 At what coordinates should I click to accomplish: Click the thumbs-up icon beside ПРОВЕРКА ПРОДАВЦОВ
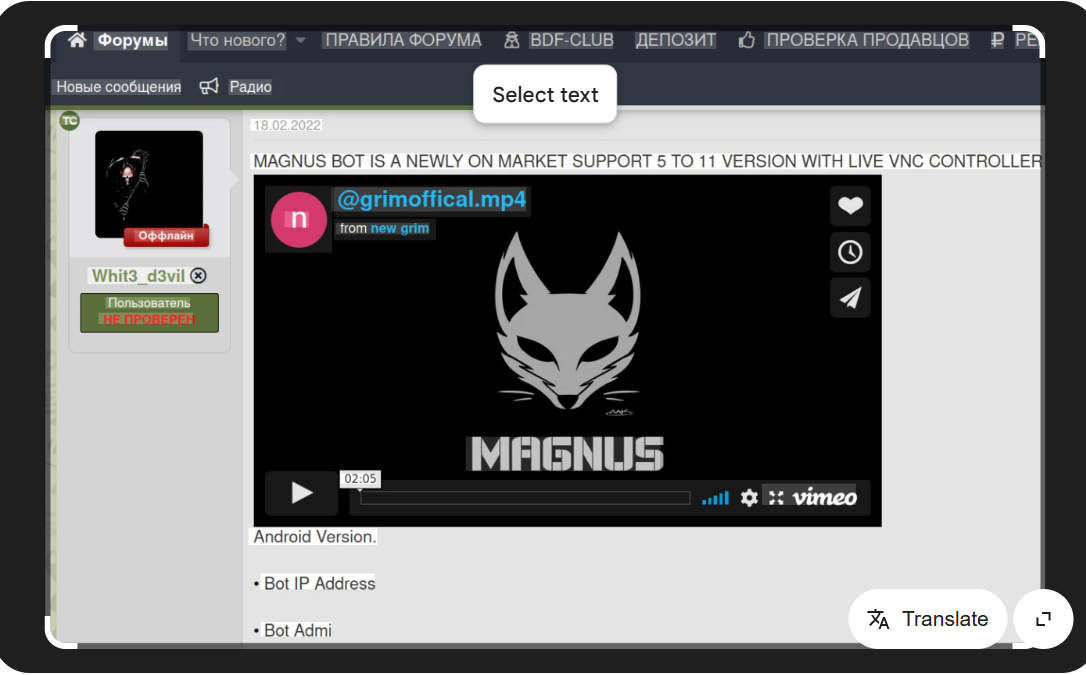745,40
